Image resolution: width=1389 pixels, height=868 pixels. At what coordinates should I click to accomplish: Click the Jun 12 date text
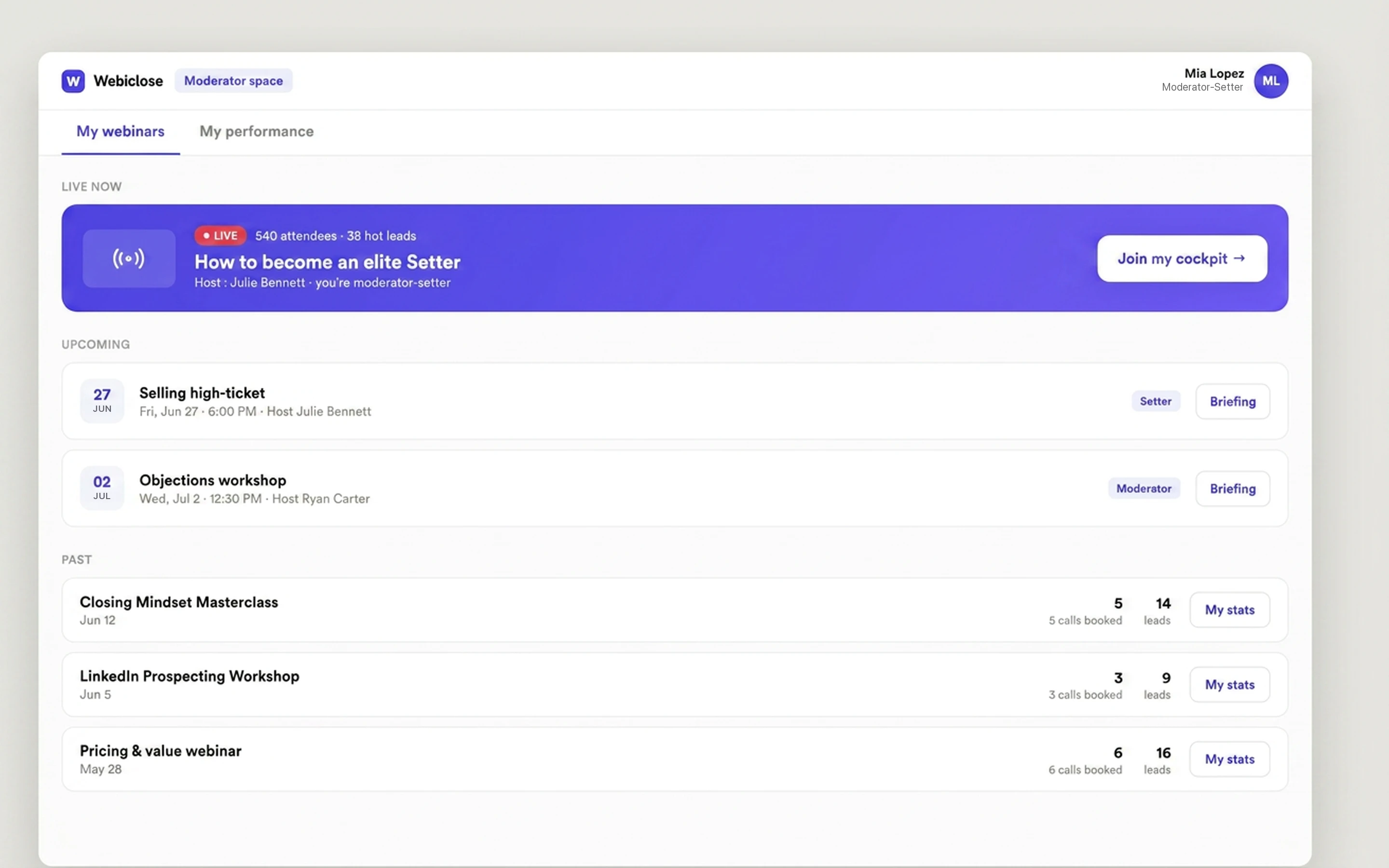pos(97,621)
